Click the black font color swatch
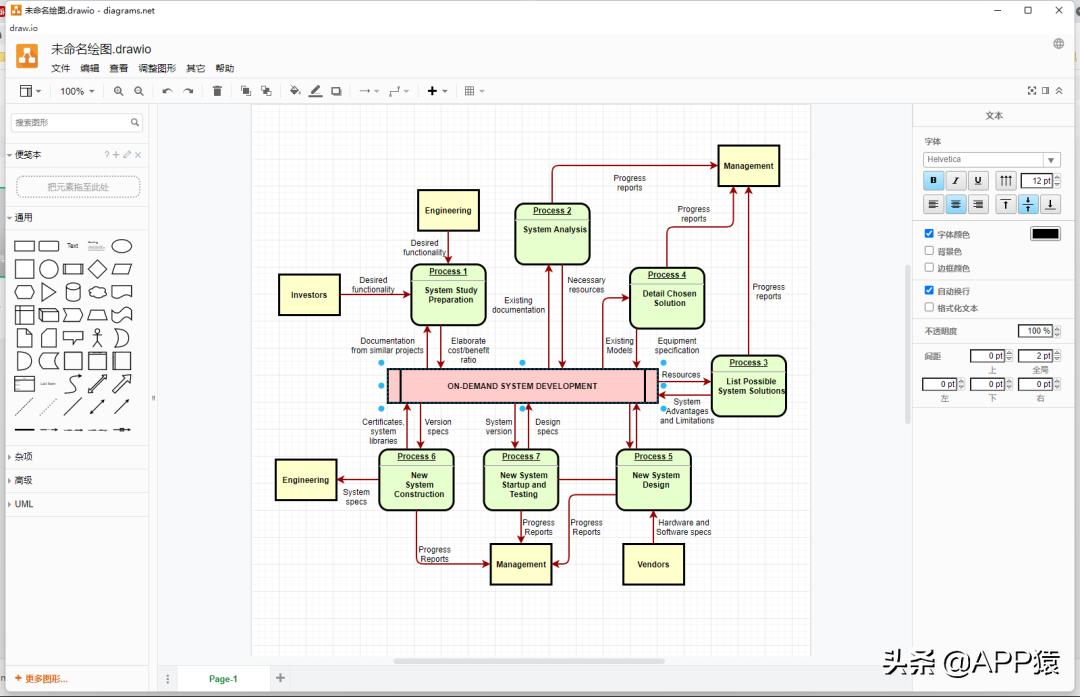The height and width of the screenshot is (697, 1080). (1045, 234)
